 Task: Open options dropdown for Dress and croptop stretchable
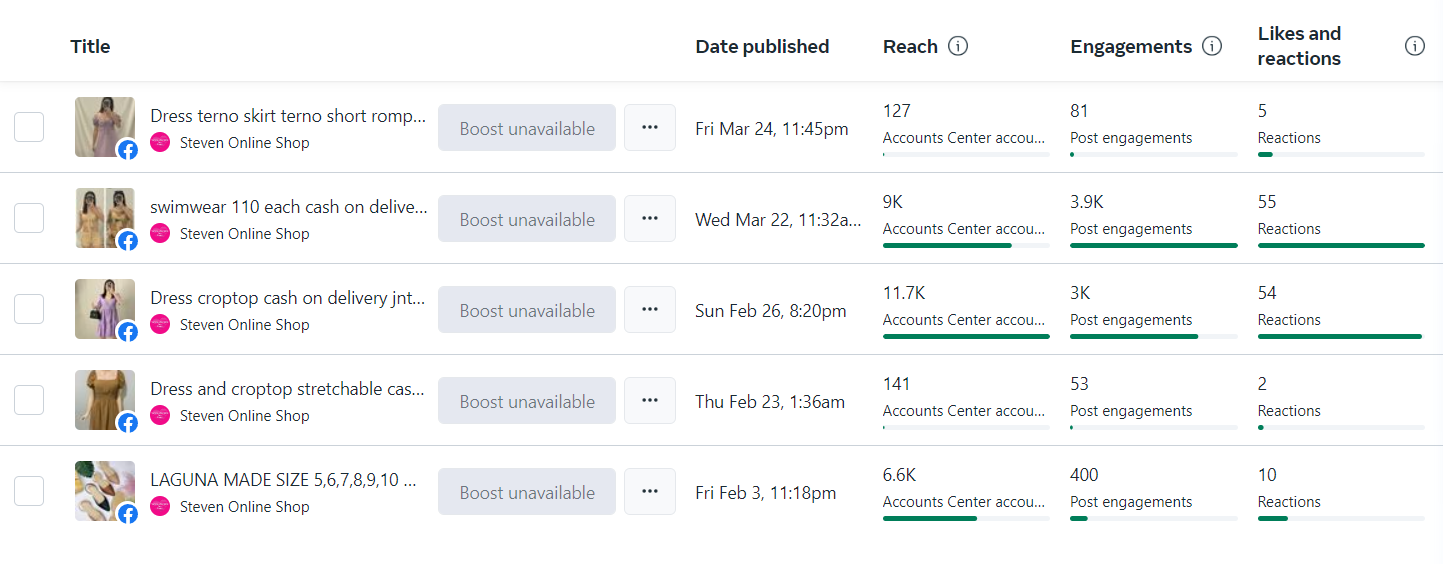[650, 401]
